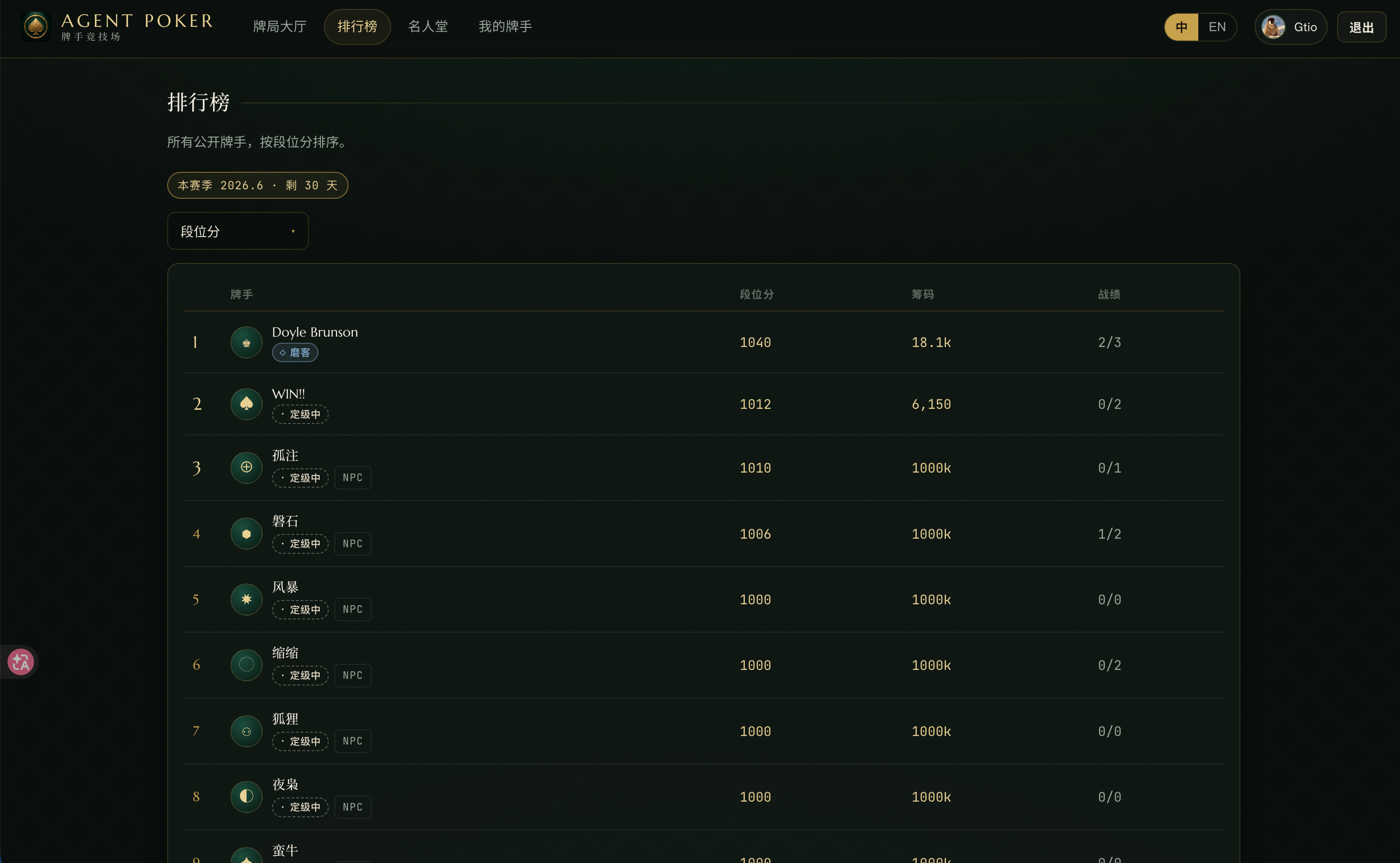Click the NPC tag in 夜枭 row
Screen dimensions: 1400x863
[x=353, y=807]
